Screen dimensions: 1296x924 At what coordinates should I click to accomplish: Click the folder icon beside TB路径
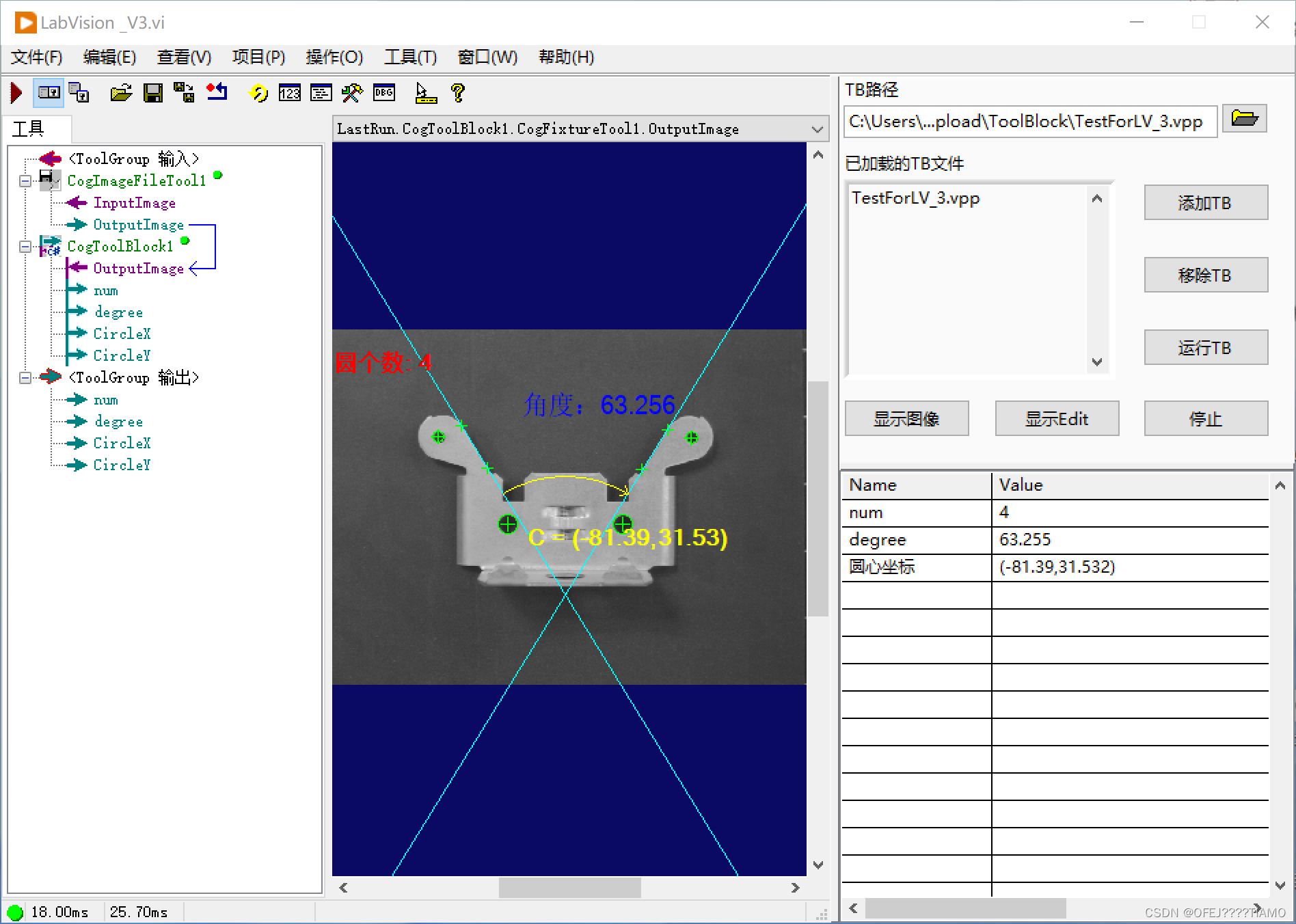[x=1245, y=118]
